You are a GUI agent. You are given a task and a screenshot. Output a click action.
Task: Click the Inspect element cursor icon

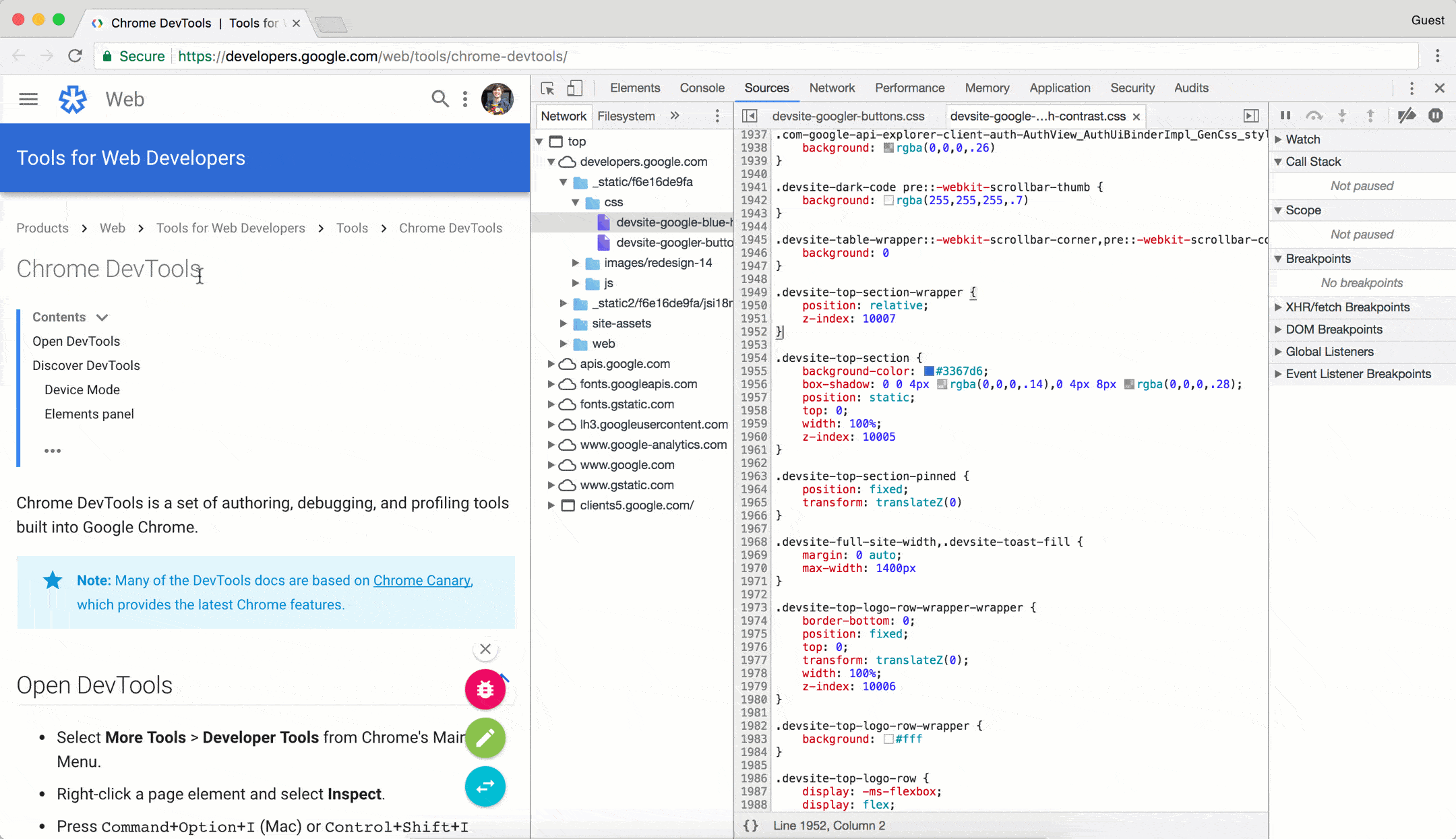point(548,88)
